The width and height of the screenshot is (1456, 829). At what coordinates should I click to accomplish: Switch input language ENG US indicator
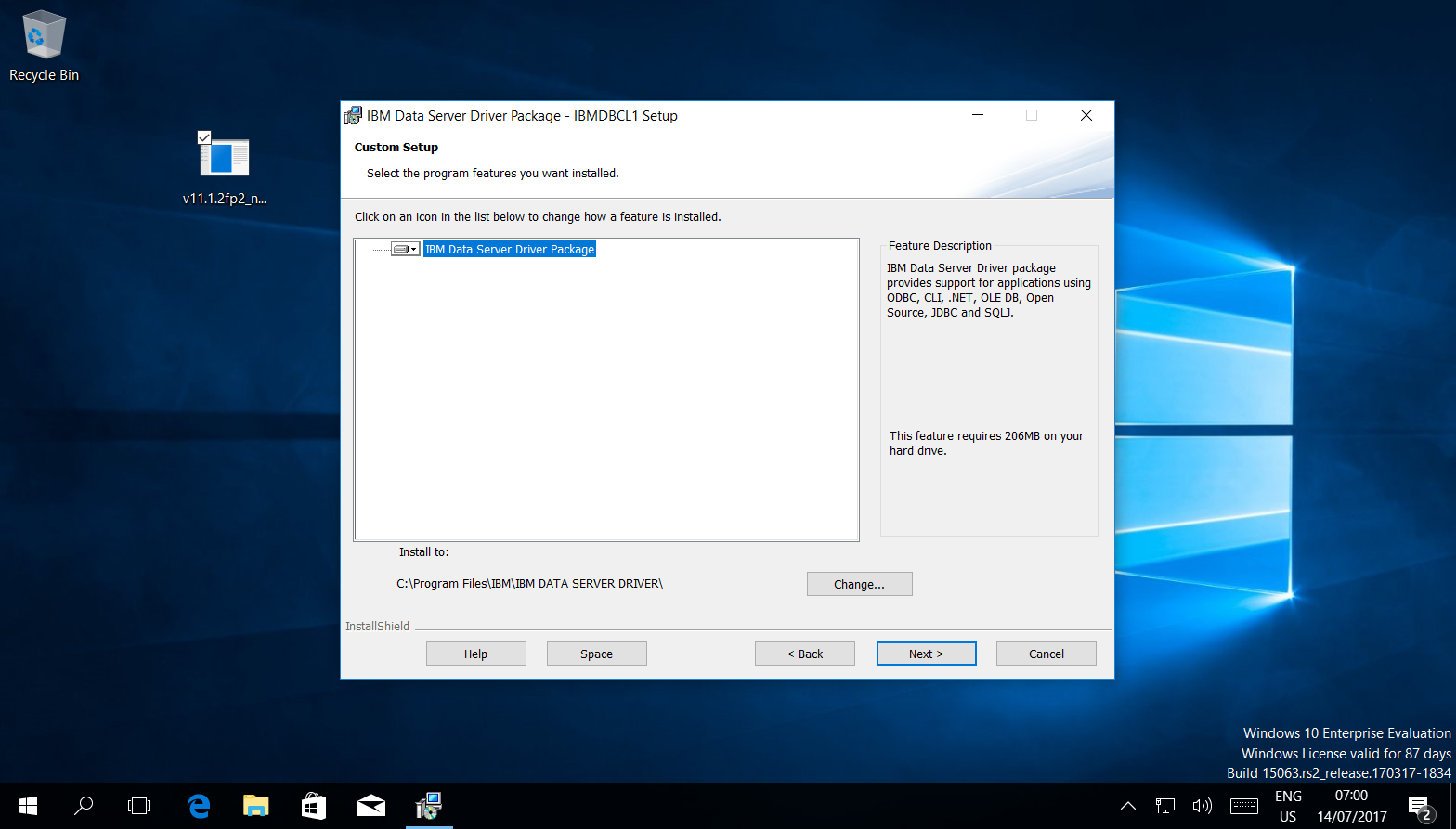1288,806
